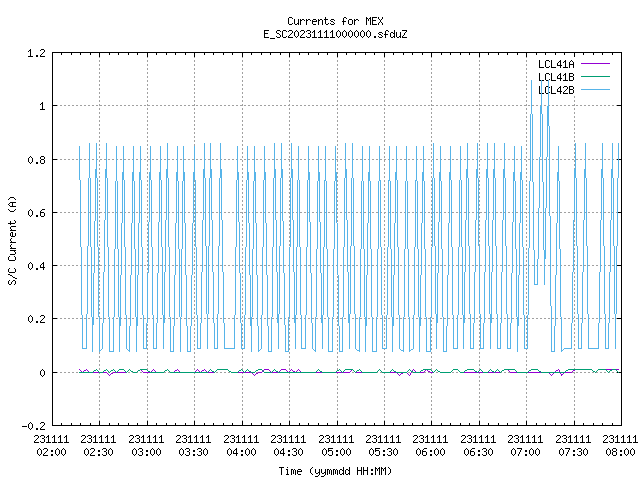Click the x-axis tick label 07:00
640x480 pixels.
(x=525, y=452)
